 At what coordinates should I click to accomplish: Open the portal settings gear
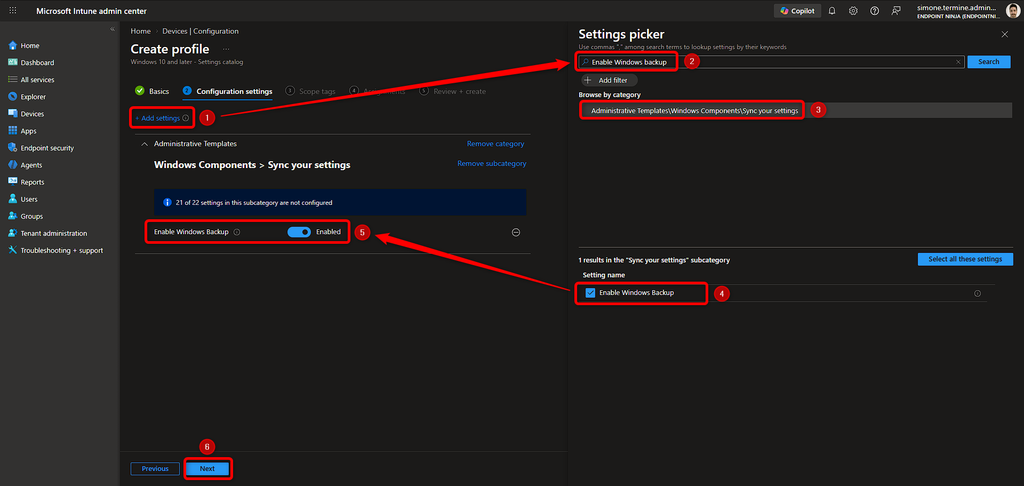(853, 11)
